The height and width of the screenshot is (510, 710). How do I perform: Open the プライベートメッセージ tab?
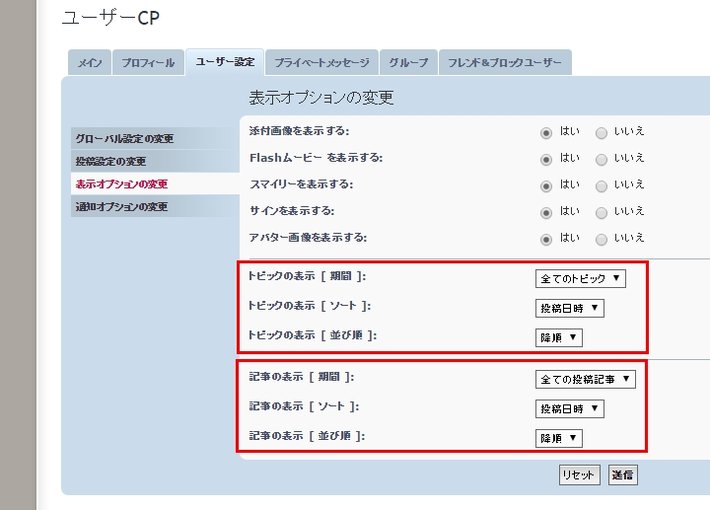(324, 63)
